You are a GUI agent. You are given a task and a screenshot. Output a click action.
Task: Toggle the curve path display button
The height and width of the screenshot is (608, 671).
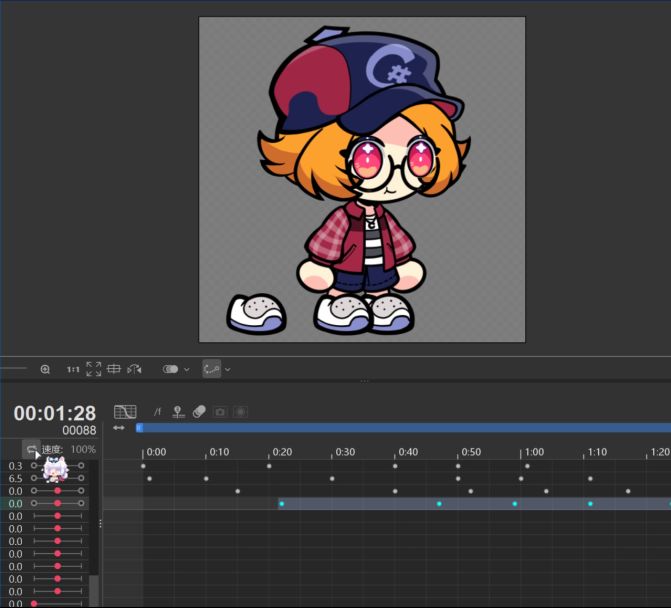click(211, 369)
